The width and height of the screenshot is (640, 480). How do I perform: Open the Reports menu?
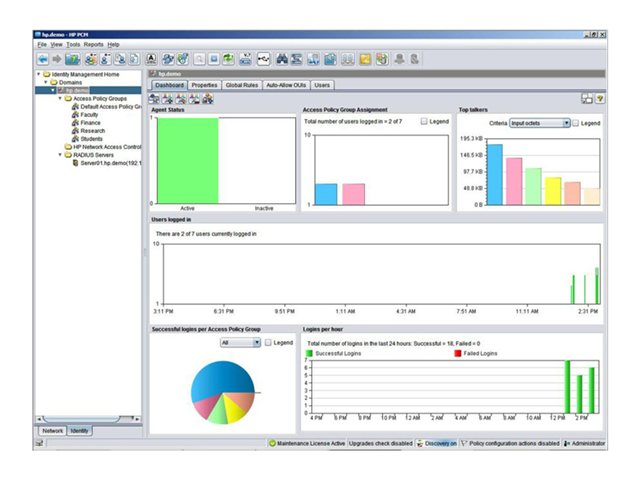click(x=93, y=44)
